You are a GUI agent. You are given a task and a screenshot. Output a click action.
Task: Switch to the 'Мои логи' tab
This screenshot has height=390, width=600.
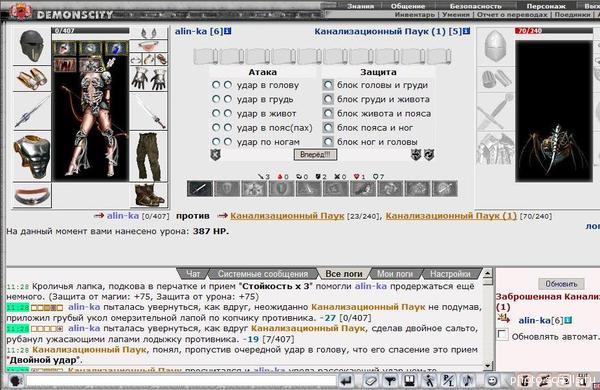[x=395, y=274]
